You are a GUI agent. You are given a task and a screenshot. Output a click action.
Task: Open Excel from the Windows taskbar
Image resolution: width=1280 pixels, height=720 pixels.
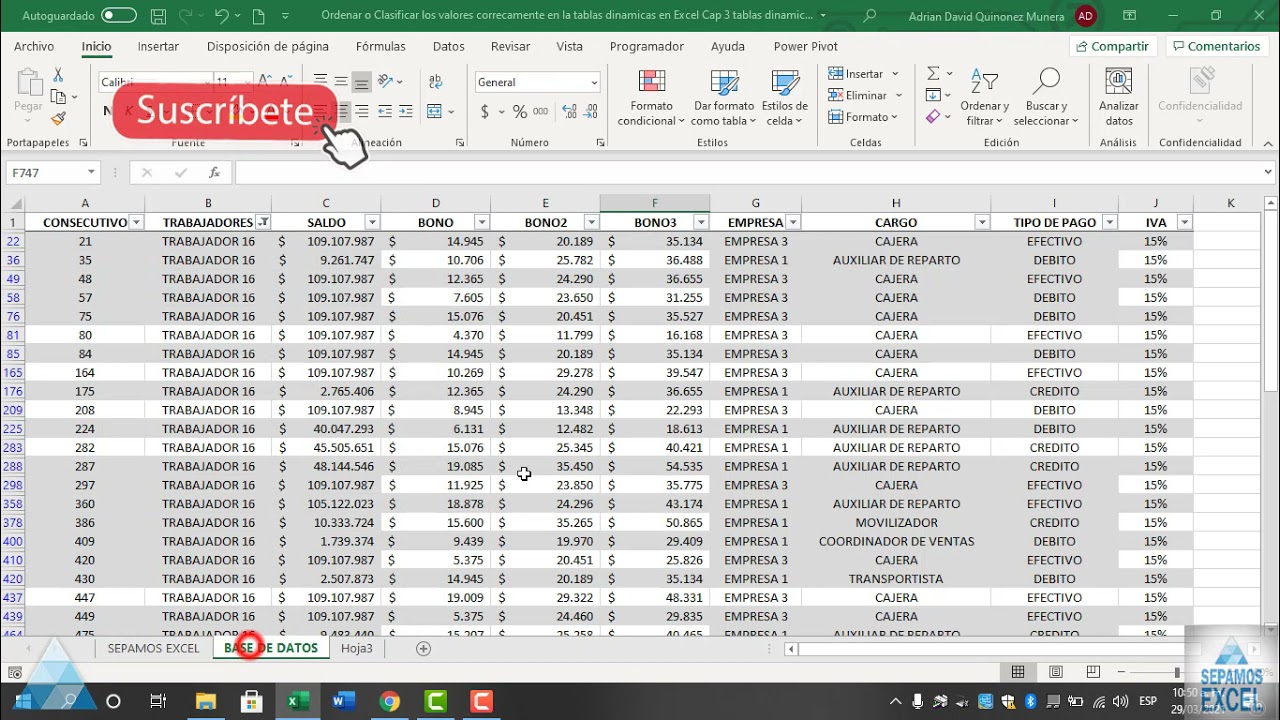[297, 701]
